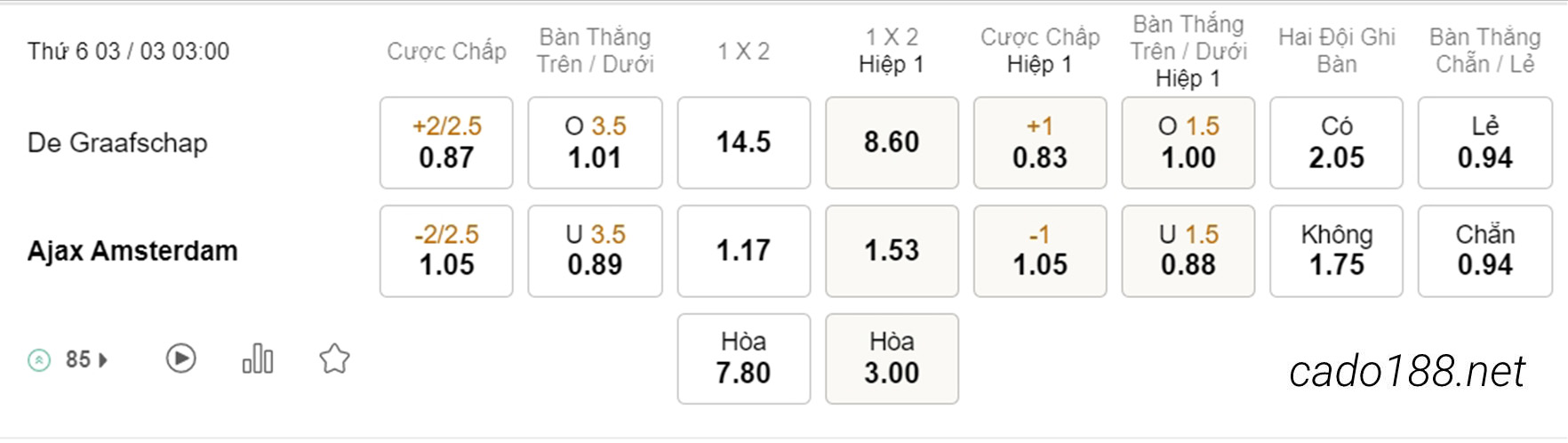The height and width of the screenshot is (443, 1568).
Task: Select both teams score Không 1.75
Action: 1336,251
